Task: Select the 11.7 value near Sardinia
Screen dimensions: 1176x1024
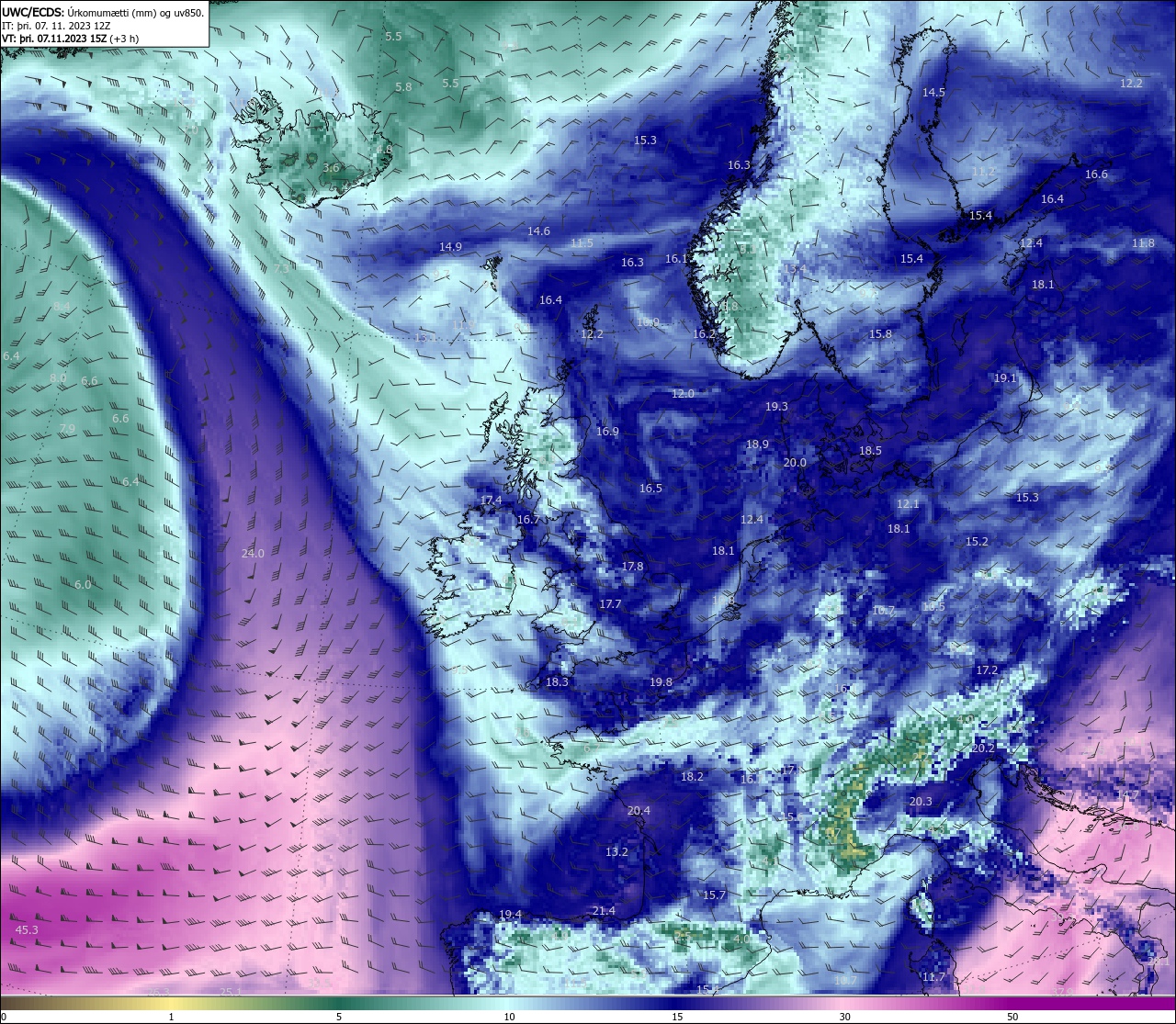Action: 933,976
